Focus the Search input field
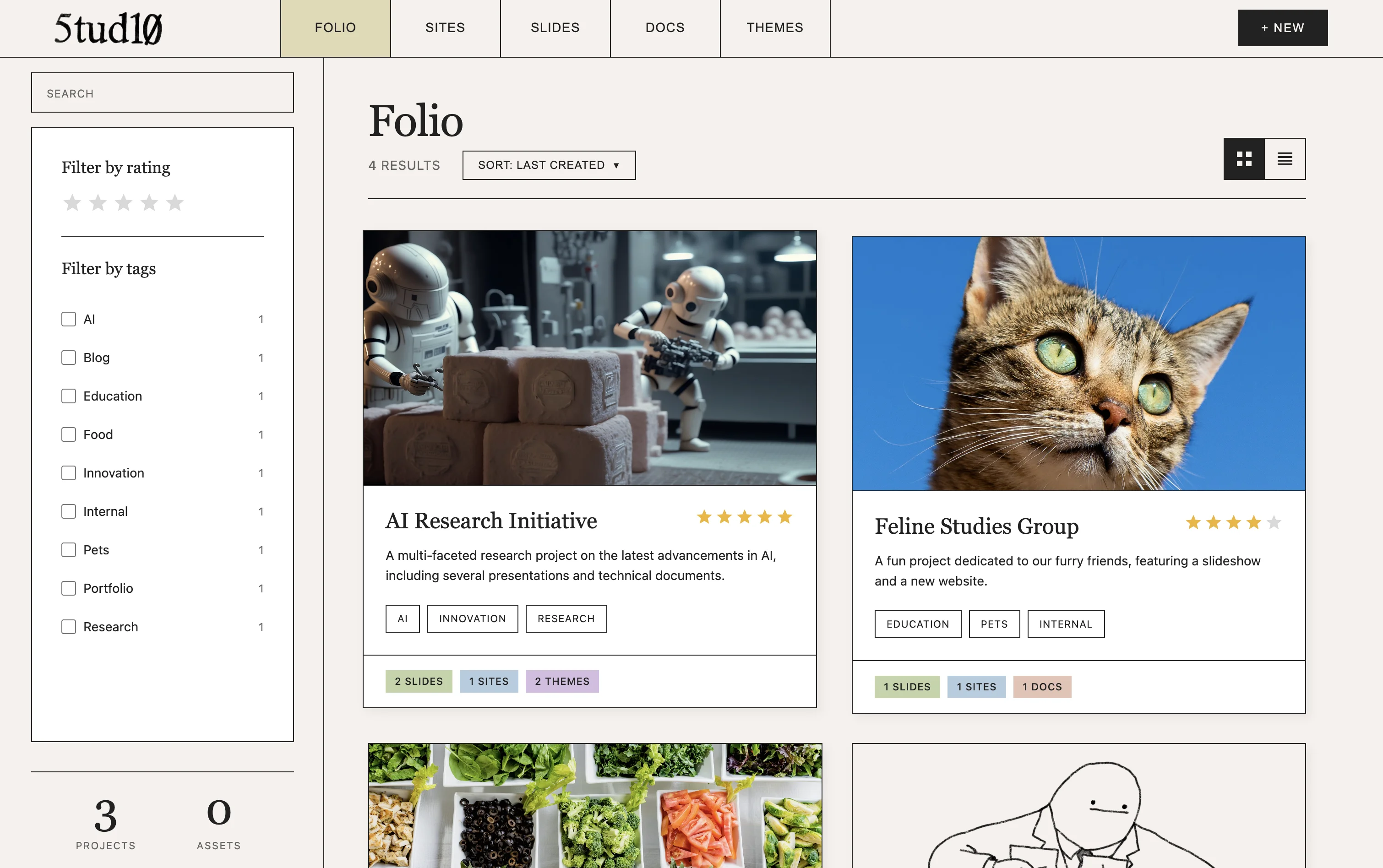The width and height of the screenshot is (1383, 868). (x=163, y=93)
